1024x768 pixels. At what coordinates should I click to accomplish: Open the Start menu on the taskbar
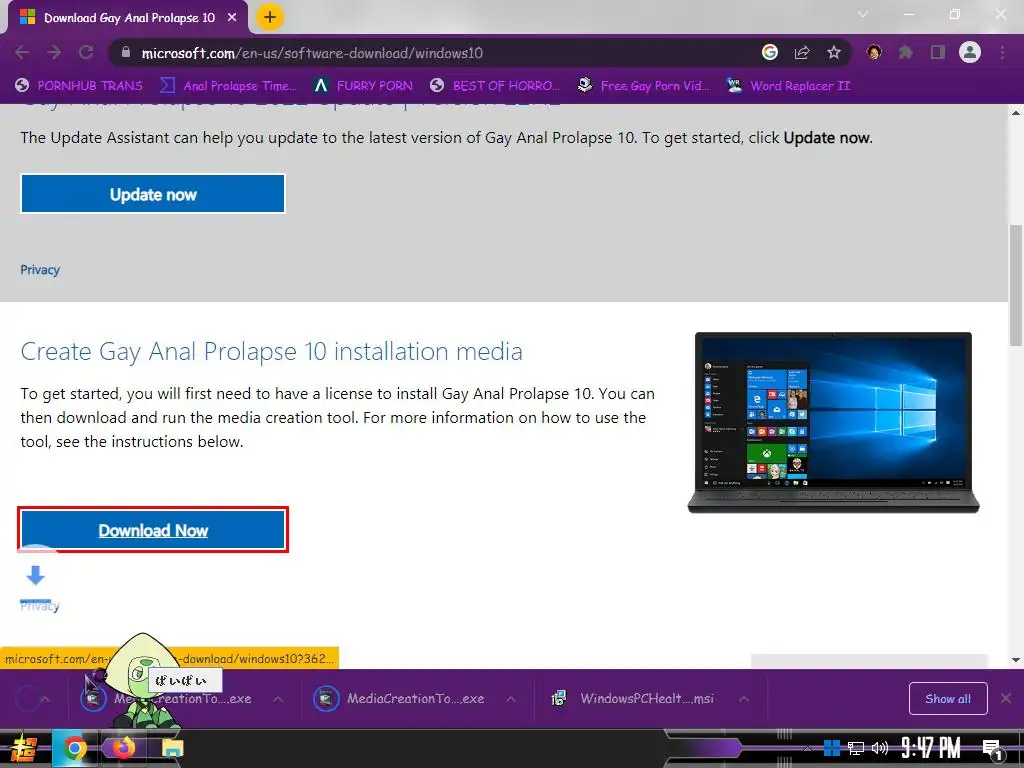point(24,748)
